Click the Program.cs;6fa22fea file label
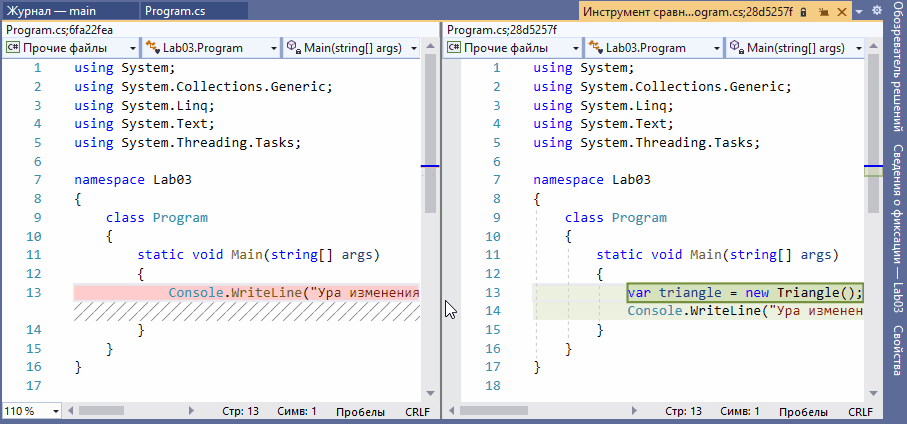The image size is (907, 424). pos(60,30)
